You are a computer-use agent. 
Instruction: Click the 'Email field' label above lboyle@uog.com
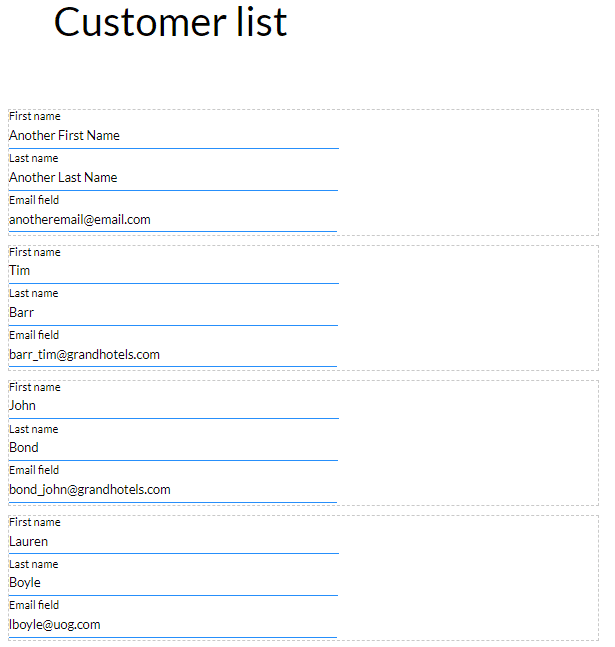34,605
